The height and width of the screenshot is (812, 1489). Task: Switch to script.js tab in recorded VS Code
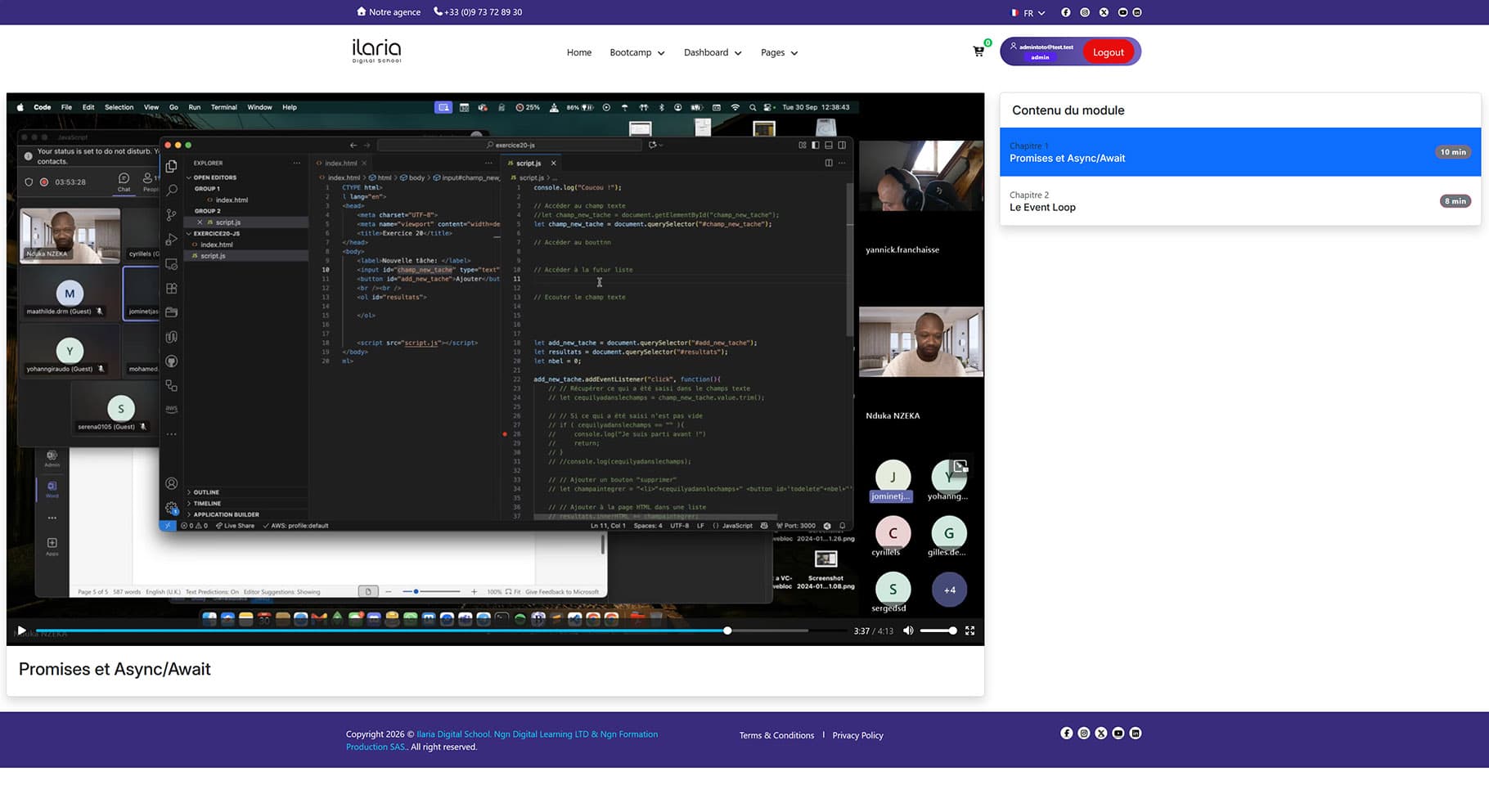(529, 163)
